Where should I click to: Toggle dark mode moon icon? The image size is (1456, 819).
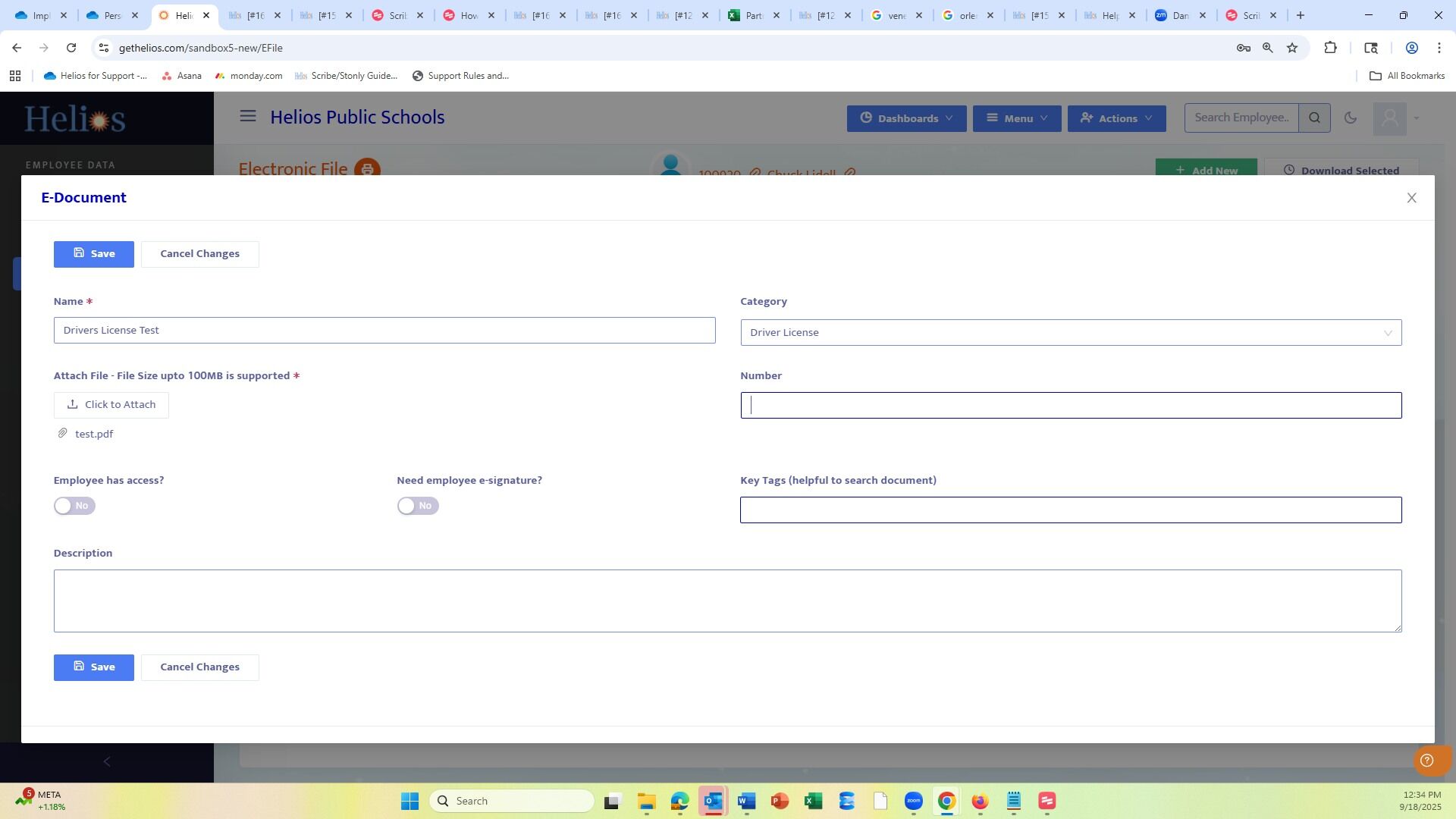(1350, 118)
